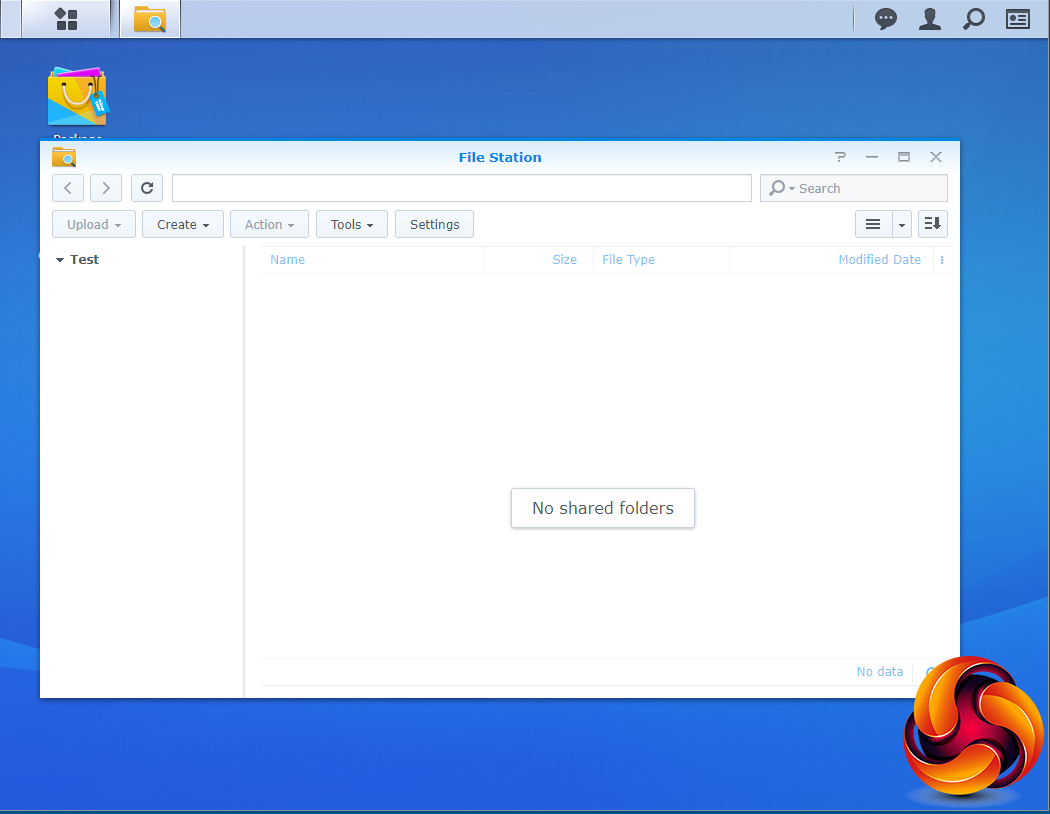The height and width of the screenshot is (814, 1050).
Task: Collapse the Test tree node arrow
Action: point(60,260)
